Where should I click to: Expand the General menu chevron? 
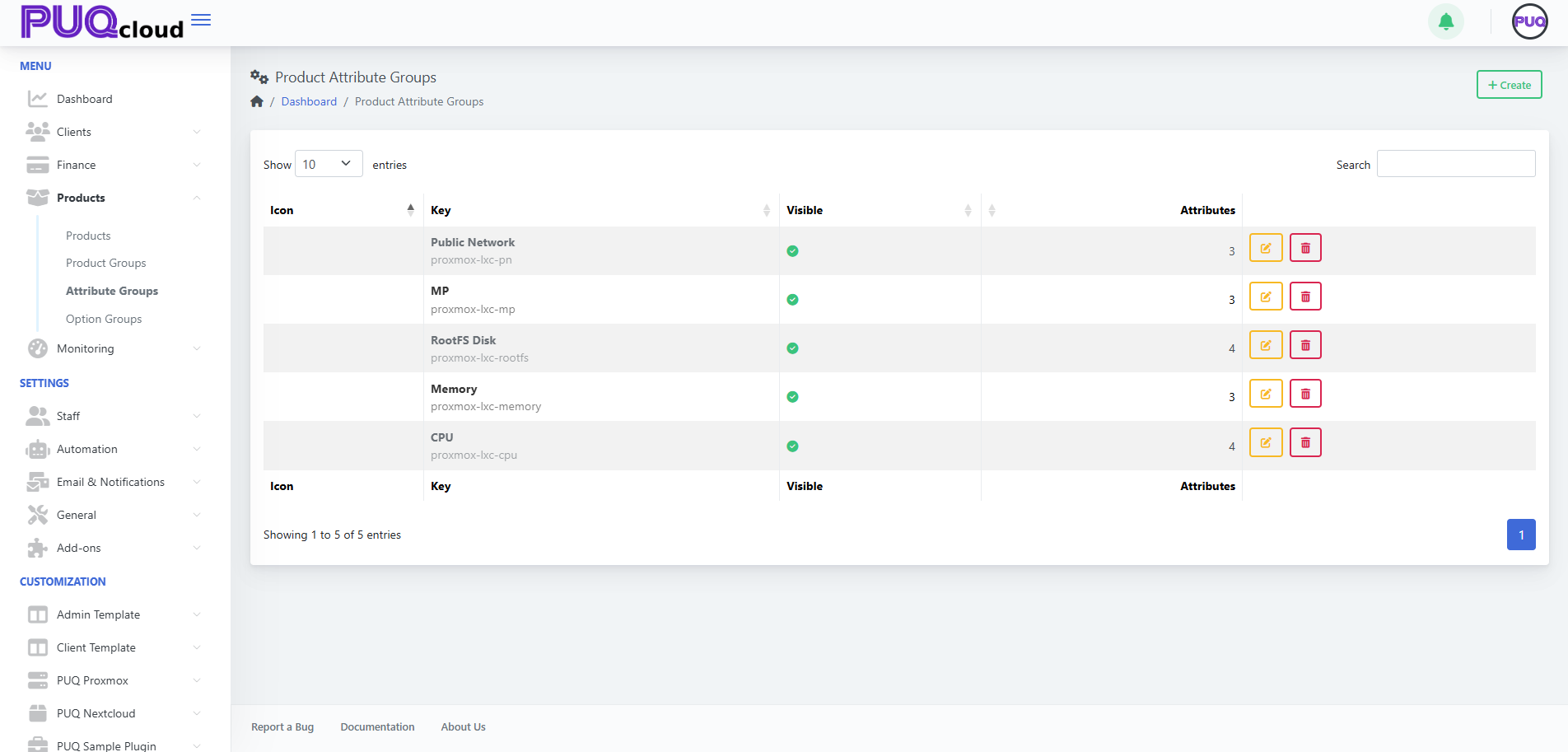pos(197,515)
